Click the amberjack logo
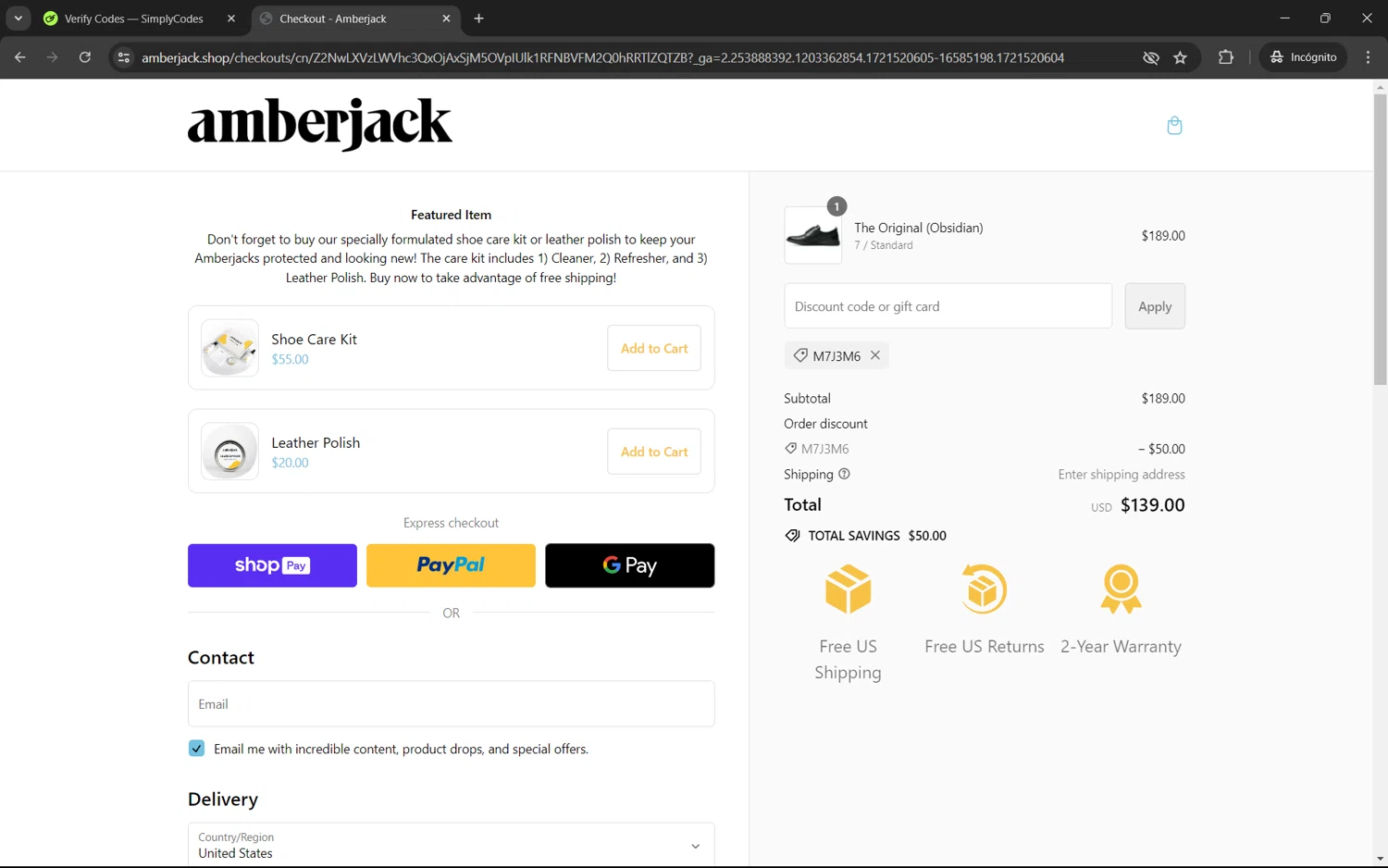 tap(320, 124)
